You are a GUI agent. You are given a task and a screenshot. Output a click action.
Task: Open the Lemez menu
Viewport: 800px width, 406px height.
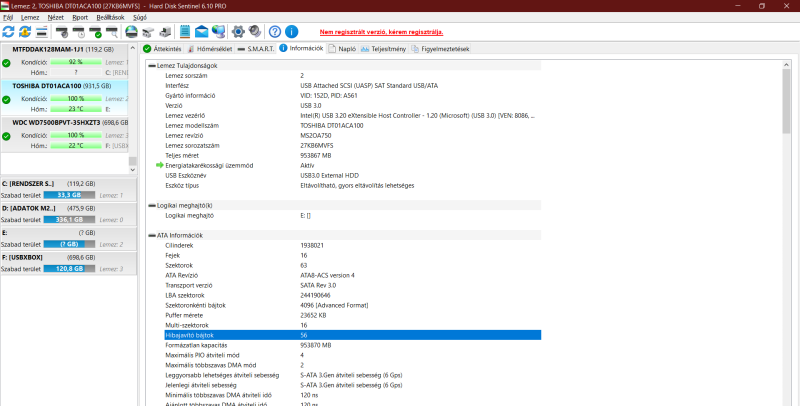[x=30, y=17]
